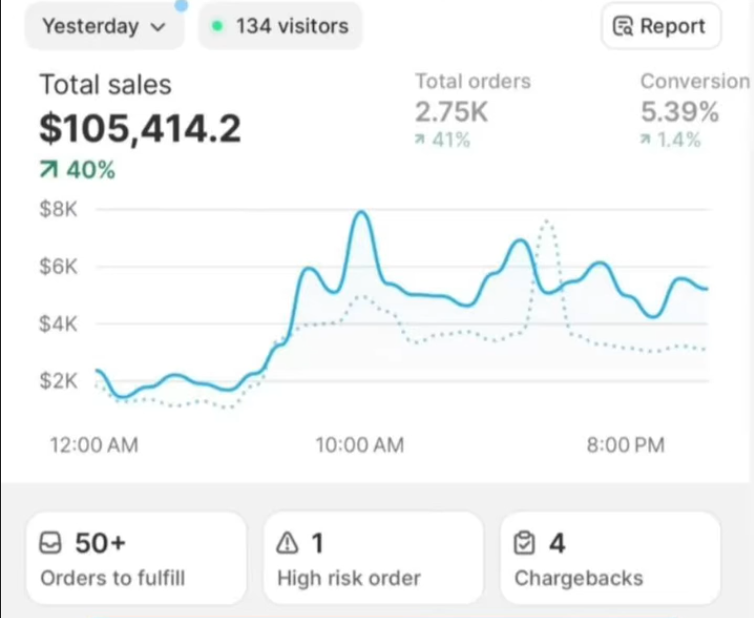Click the 41% orders trend arrow
This screenshot has width=754, height=618.
421,141
